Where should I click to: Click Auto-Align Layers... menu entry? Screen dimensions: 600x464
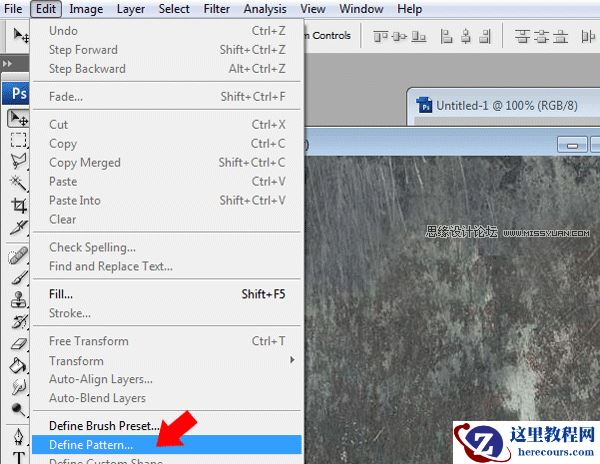point(167,379)
